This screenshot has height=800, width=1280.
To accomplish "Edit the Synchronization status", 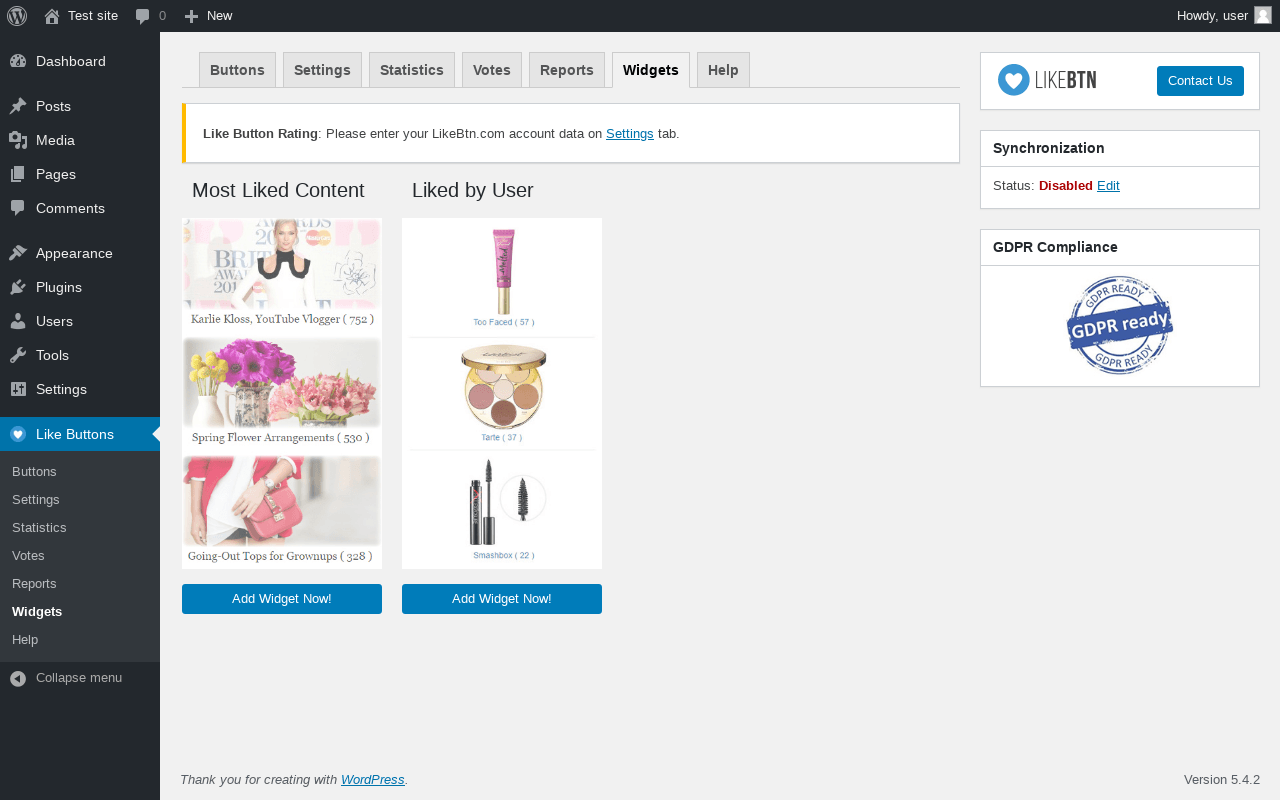I will tap(1108, 186).
